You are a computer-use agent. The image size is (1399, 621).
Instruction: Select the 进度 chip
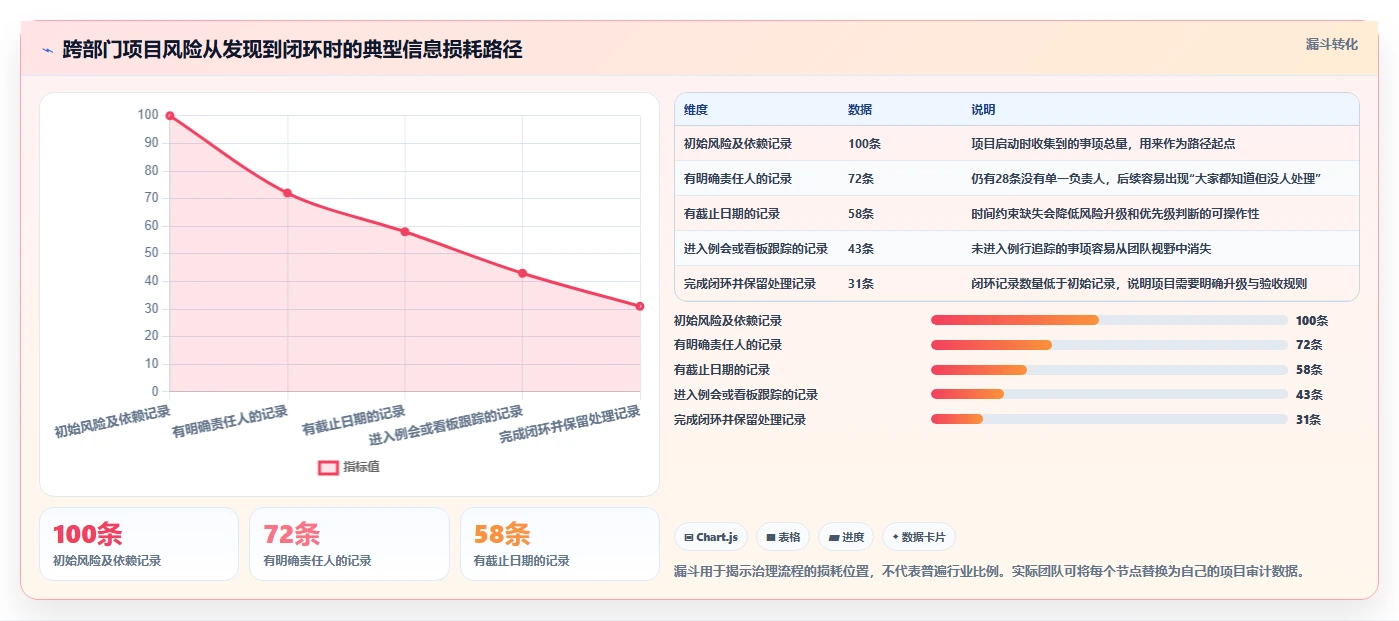pos(846,537)
